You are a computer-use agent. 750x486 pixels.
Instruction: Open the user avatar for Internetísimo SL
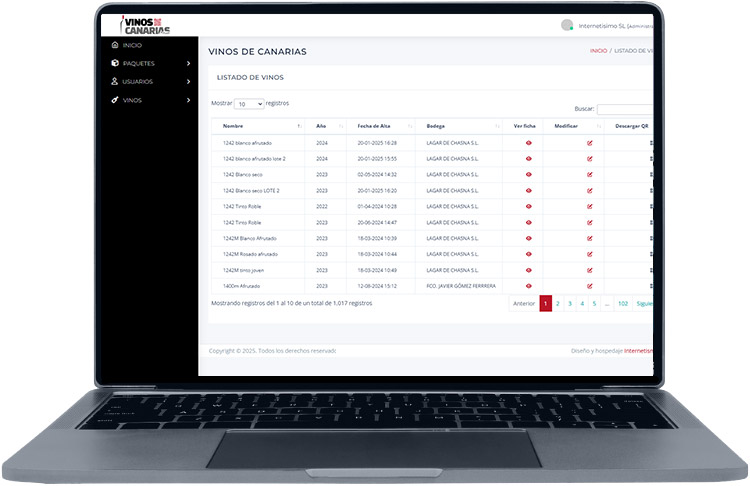pos(567,25)
